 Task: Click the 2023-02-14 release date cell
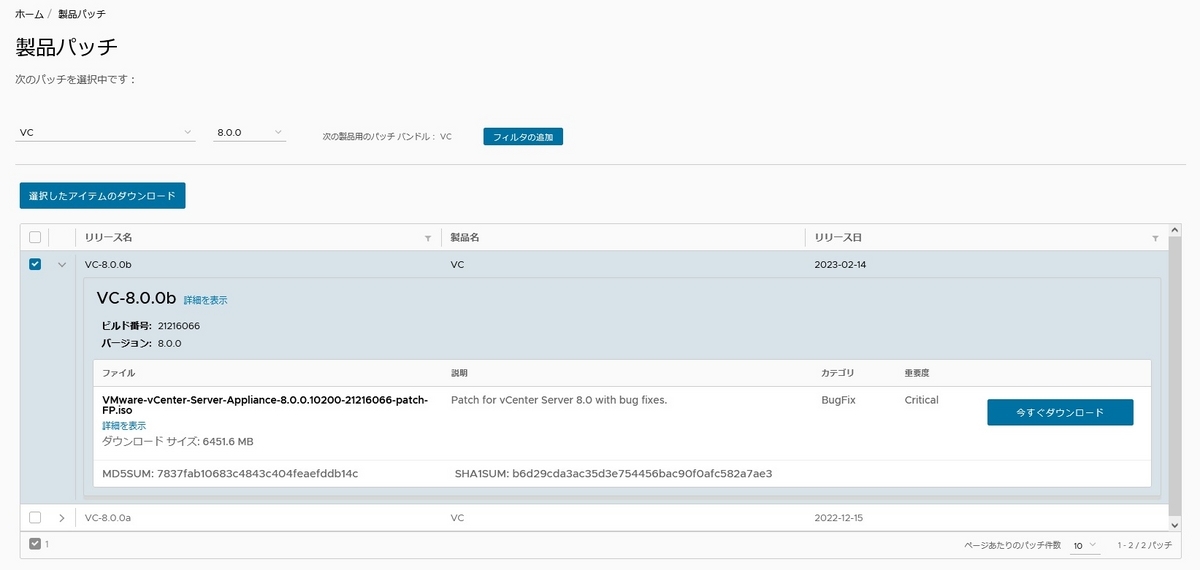[x=842, y=264]
